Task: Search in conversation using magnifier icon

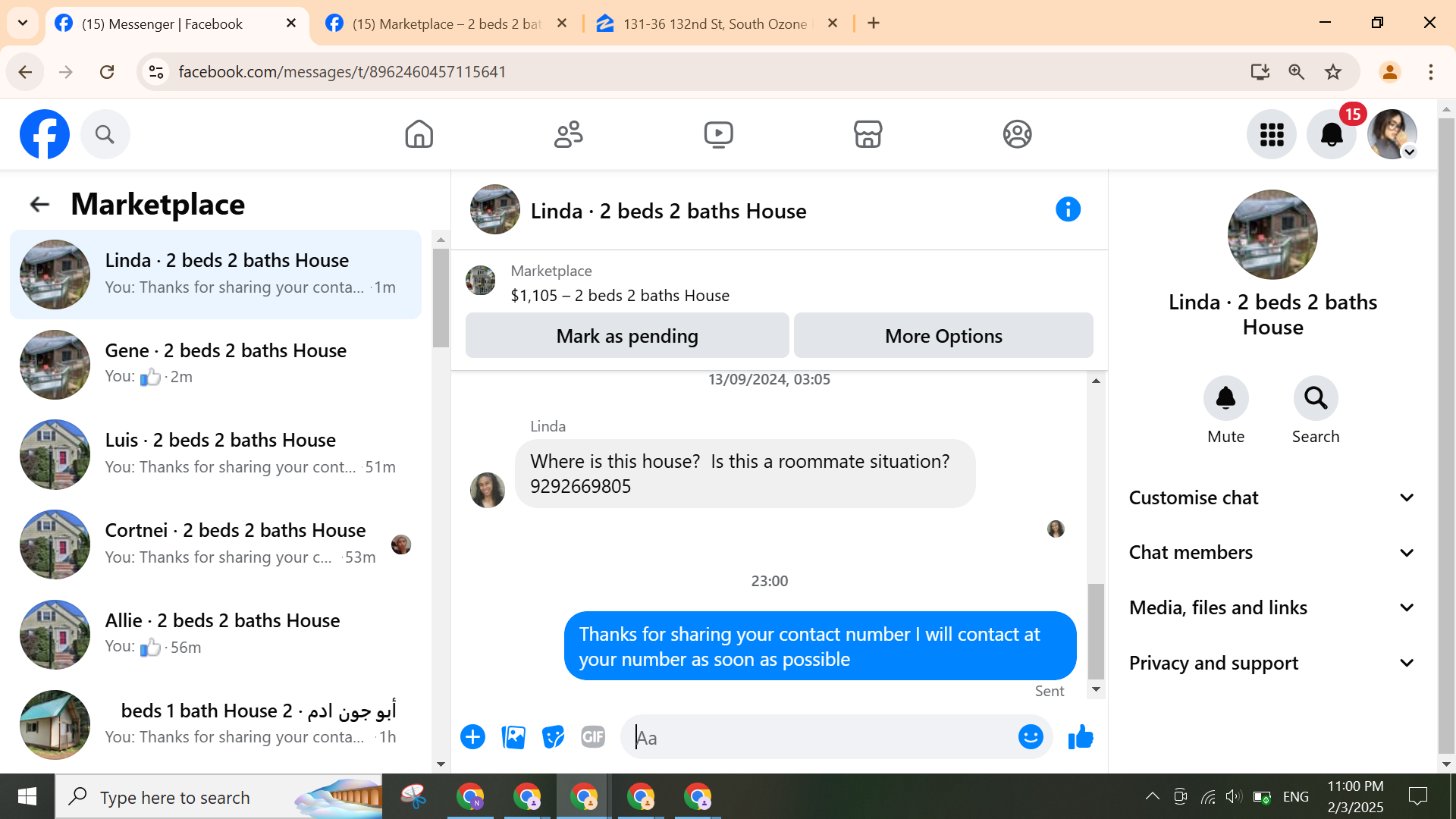Action: (1316, 398)
